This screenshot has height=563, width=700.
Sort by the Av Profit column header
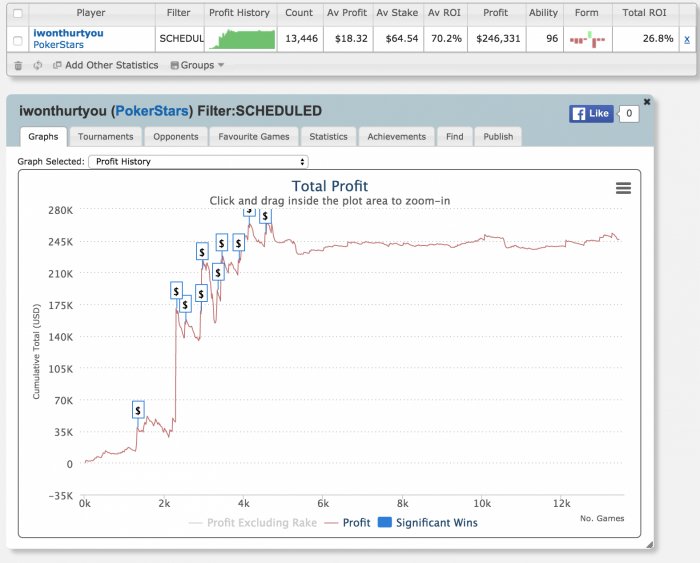[x=347, y=13]
